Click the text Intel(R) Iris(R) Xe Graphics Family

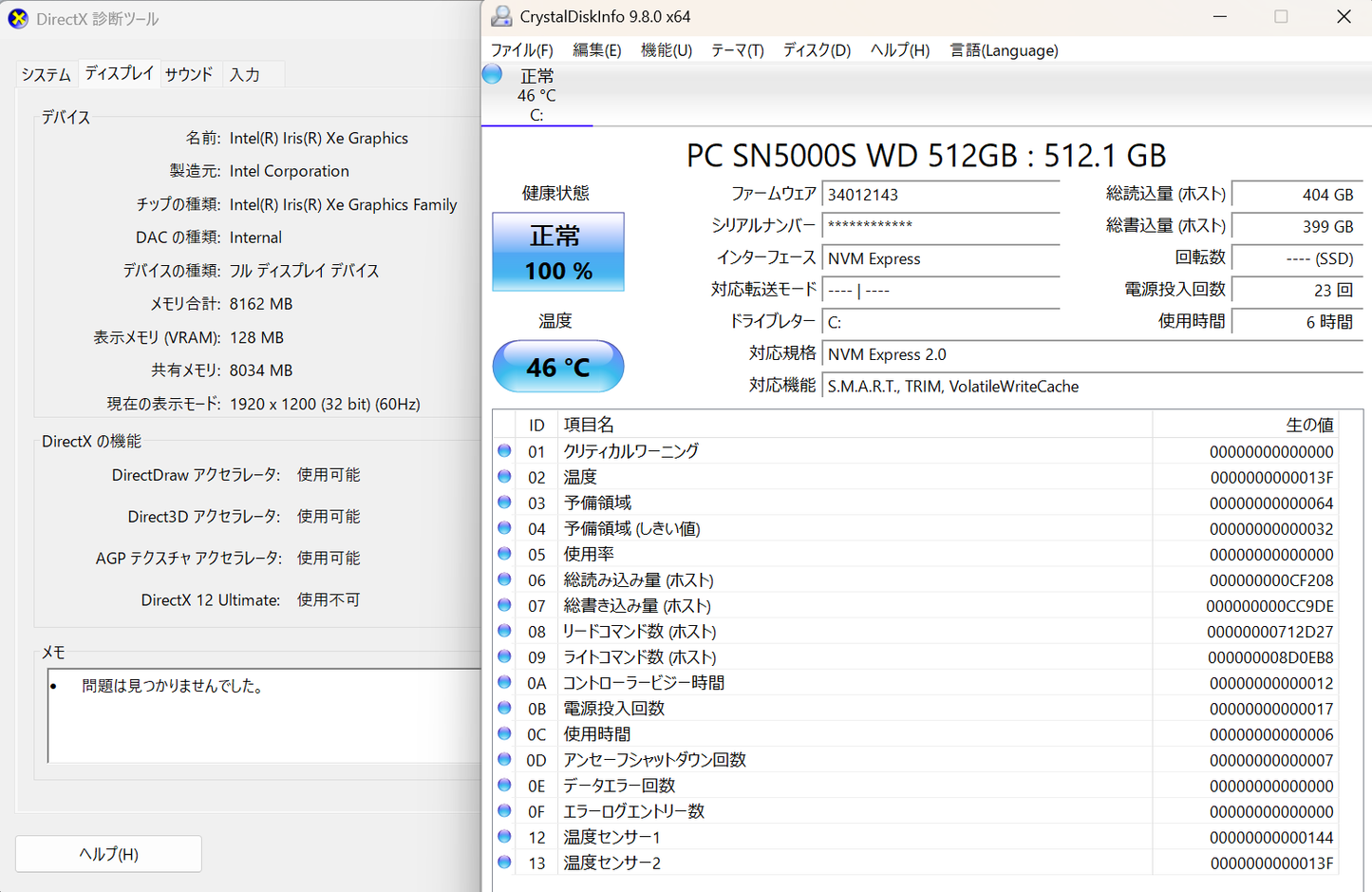pyautogui.click(x=343, y=204)
